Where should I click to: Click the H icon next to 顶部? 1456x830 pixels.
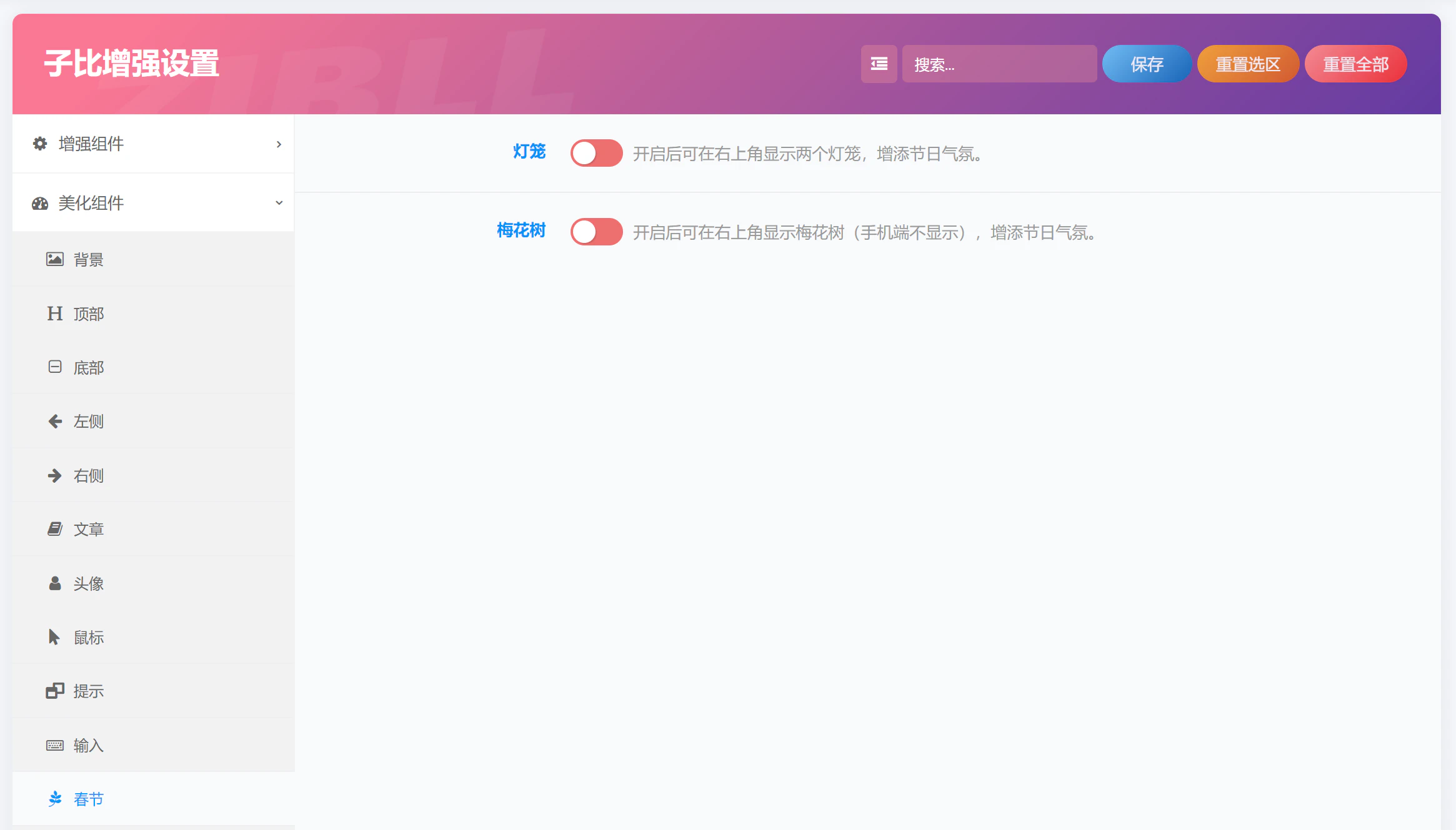(55, 314)
